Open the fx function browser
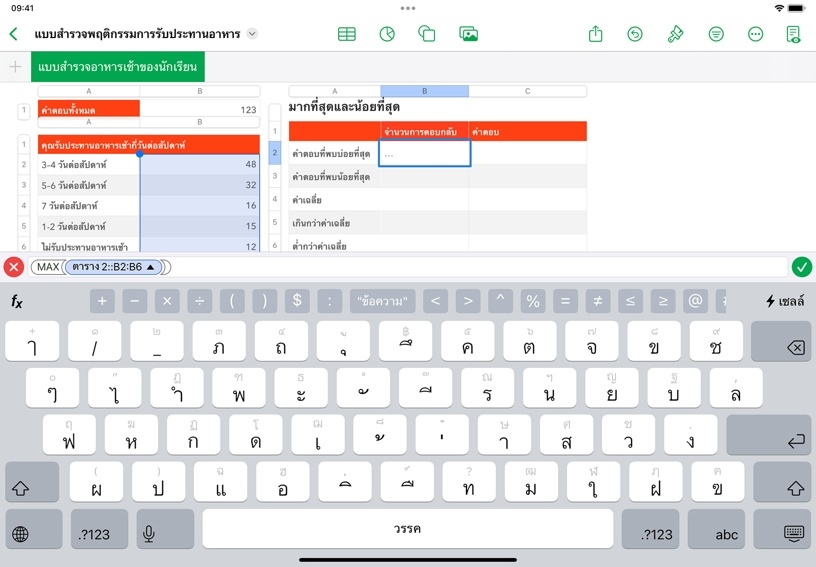816x567 pixels. point(17,301)
